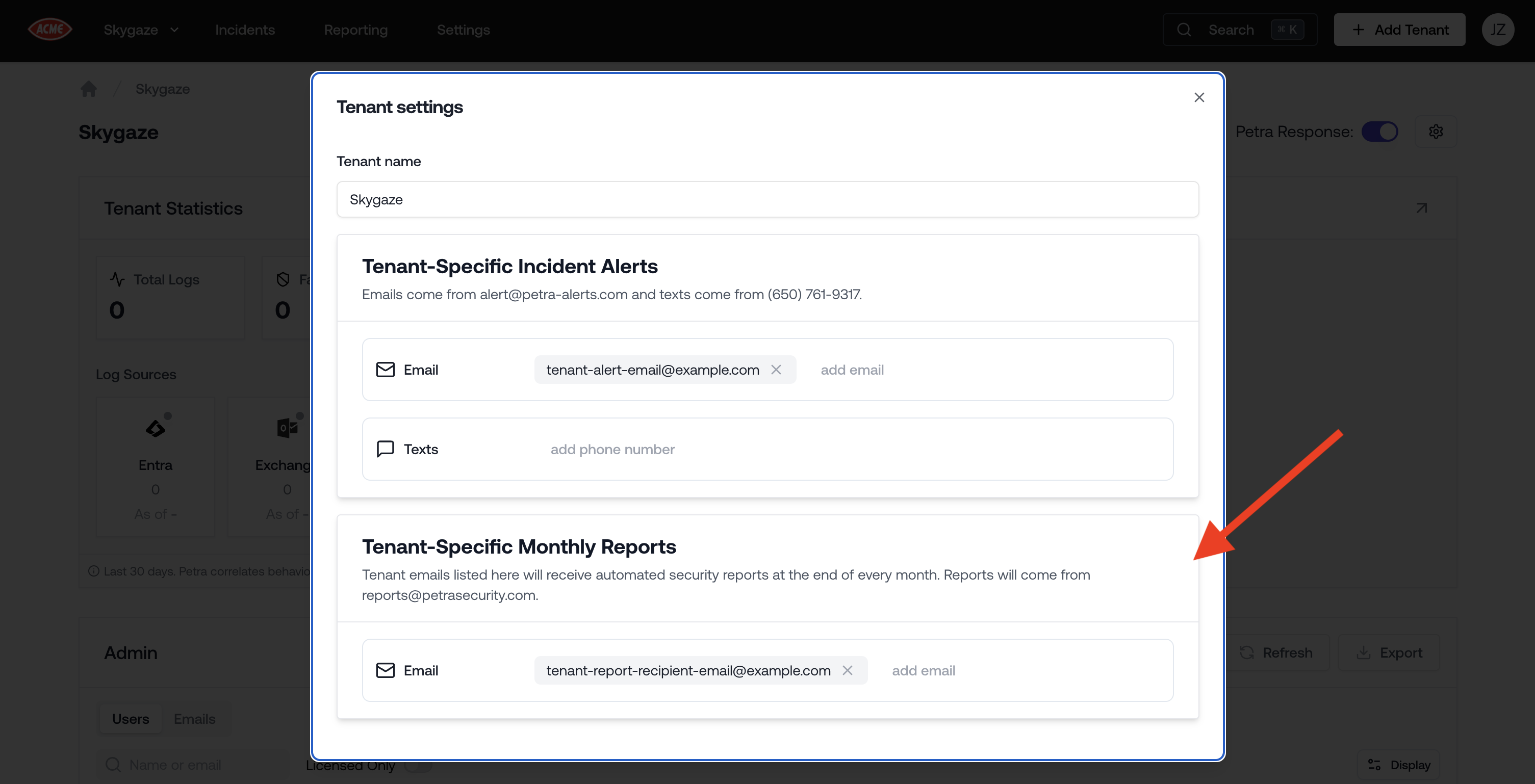
Task: Click the Tenant name input field
Action: 767,200
